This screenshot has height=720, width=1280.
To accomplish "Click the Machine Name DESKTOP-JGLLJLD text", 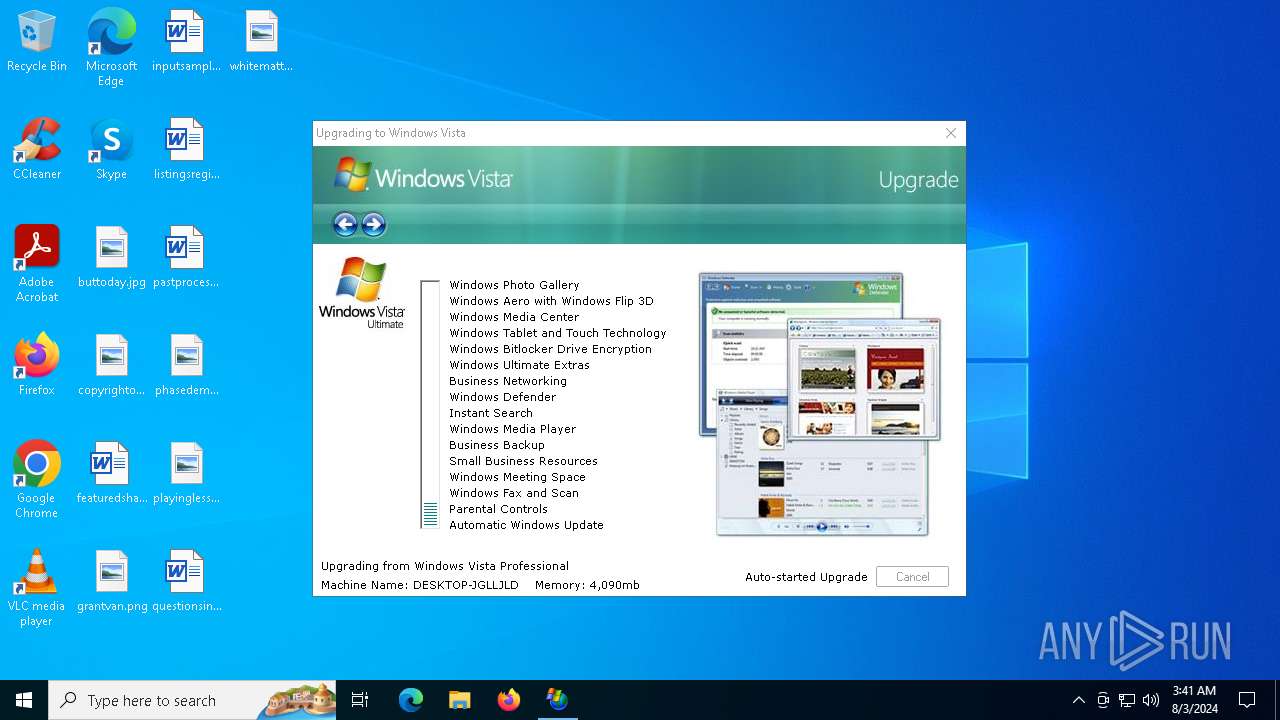I will click(420, 585).
